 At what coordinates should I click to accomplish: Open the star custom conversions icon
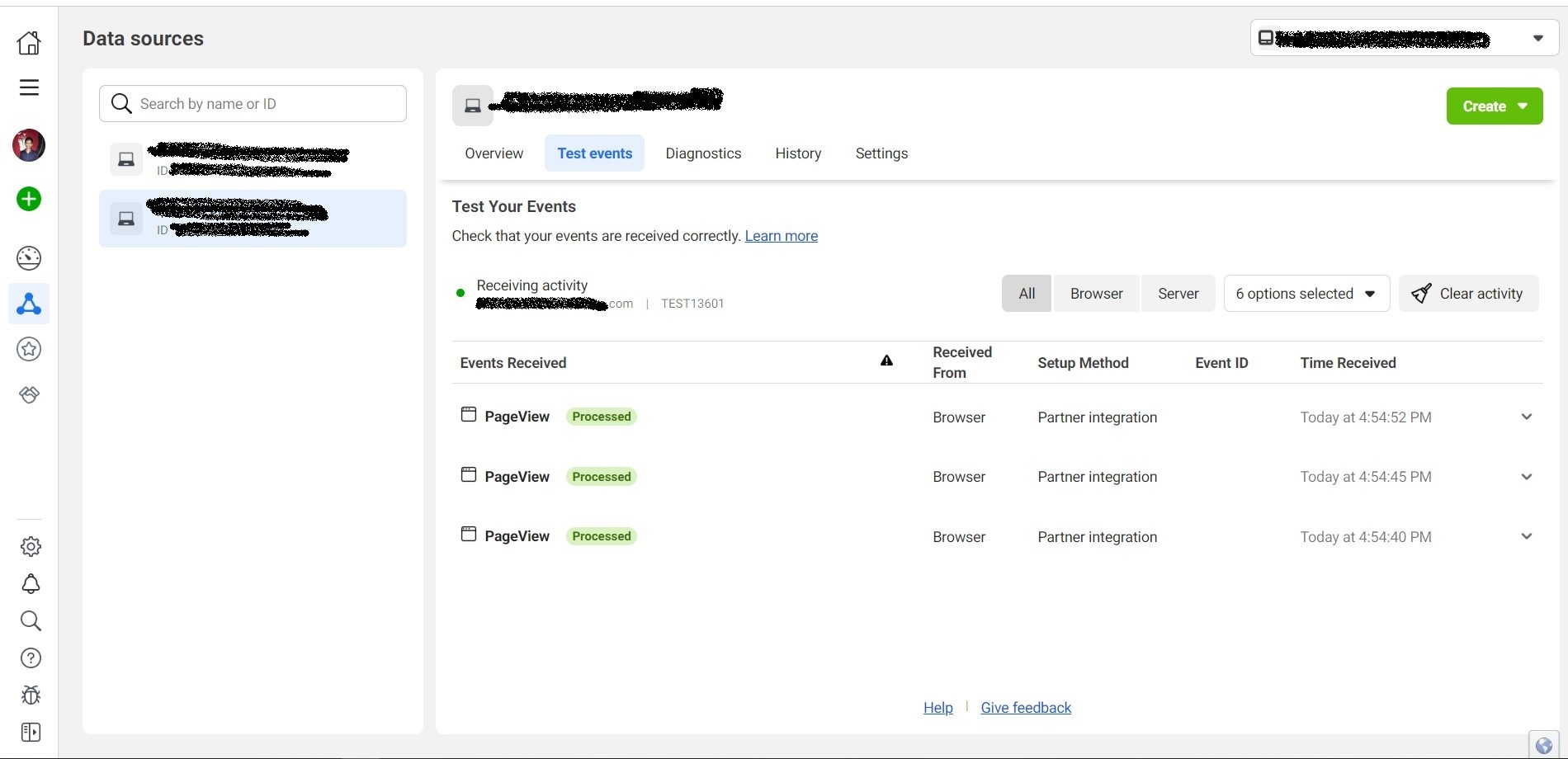tap(29, 349)
